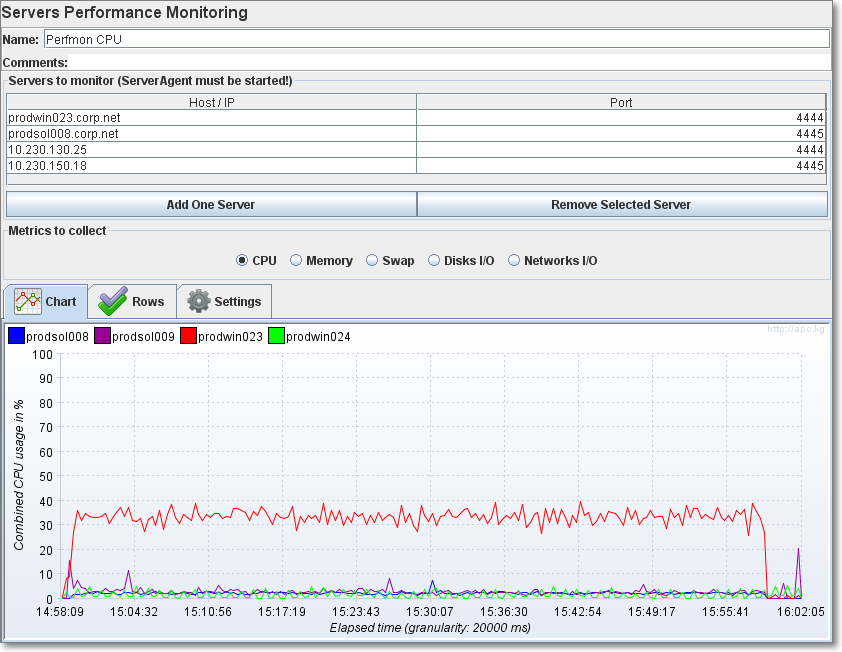
Task: Select the Swap metric
Action: click(x=371, y=260)
